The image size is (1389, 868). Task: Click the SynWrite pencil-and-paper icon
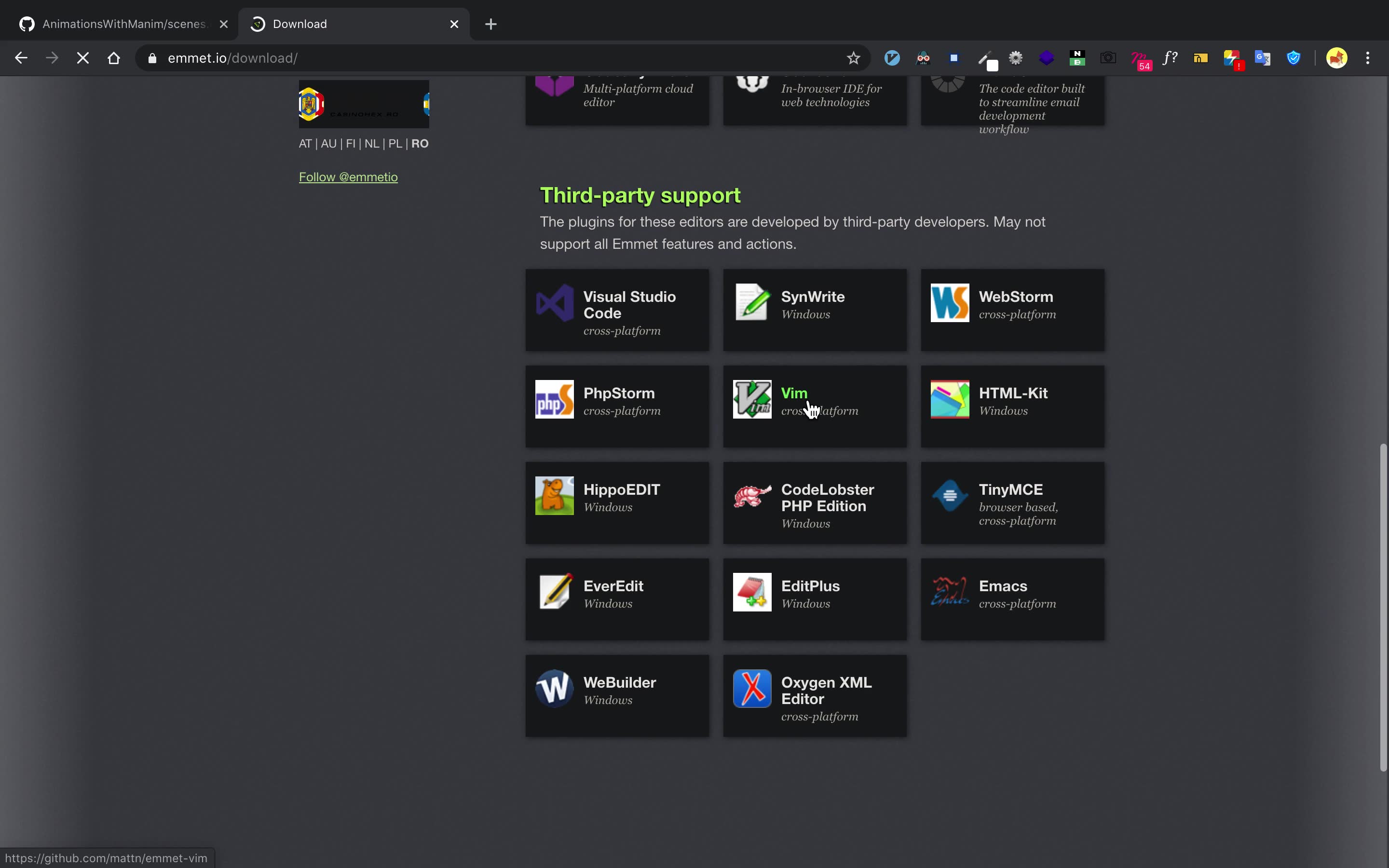(x=752, y=302)
